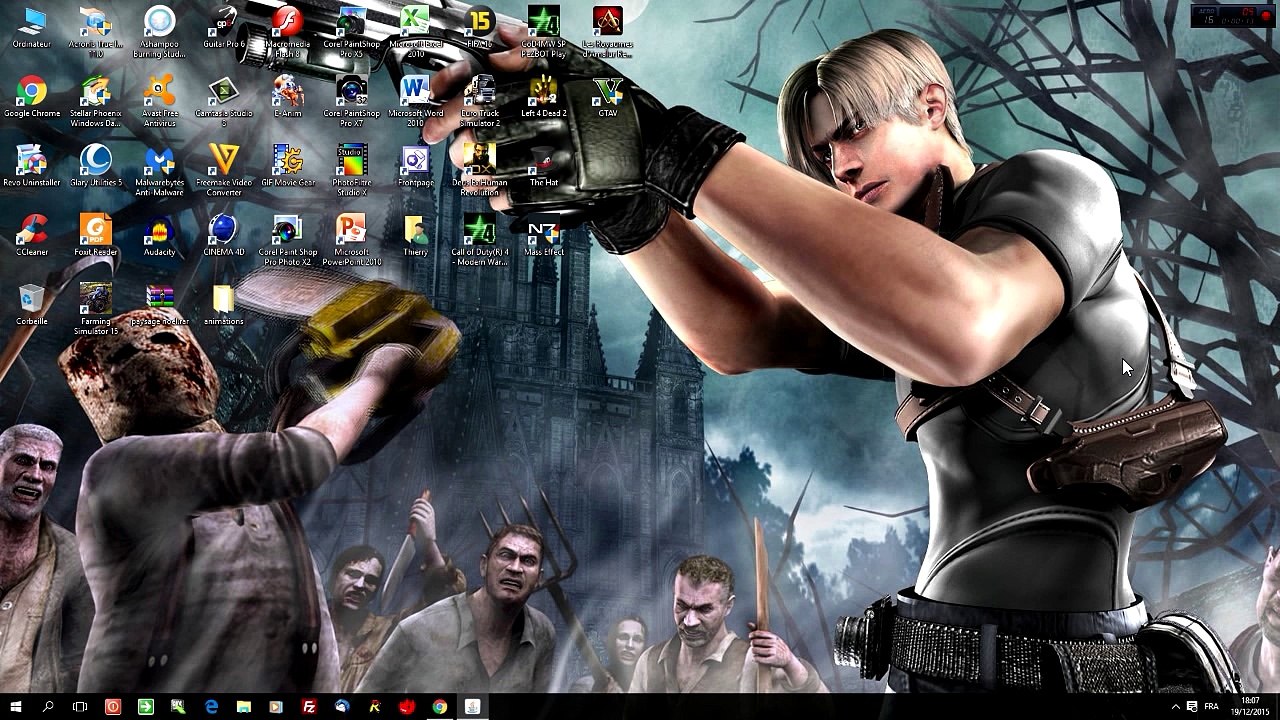
Task: Select the Thierry user folder icon
Action: click(x=416, y=236)
